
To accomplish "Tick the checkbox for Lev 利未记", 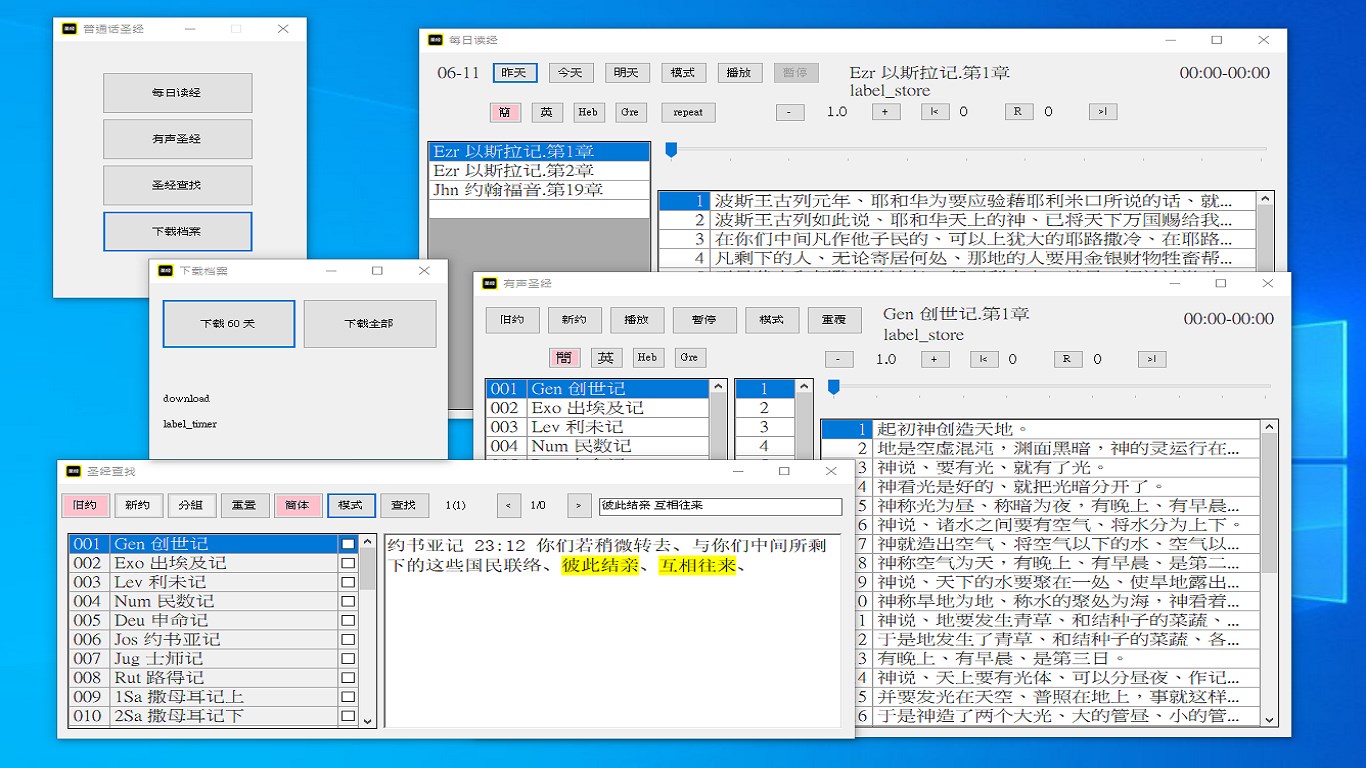I will click(x=348, y=582).
